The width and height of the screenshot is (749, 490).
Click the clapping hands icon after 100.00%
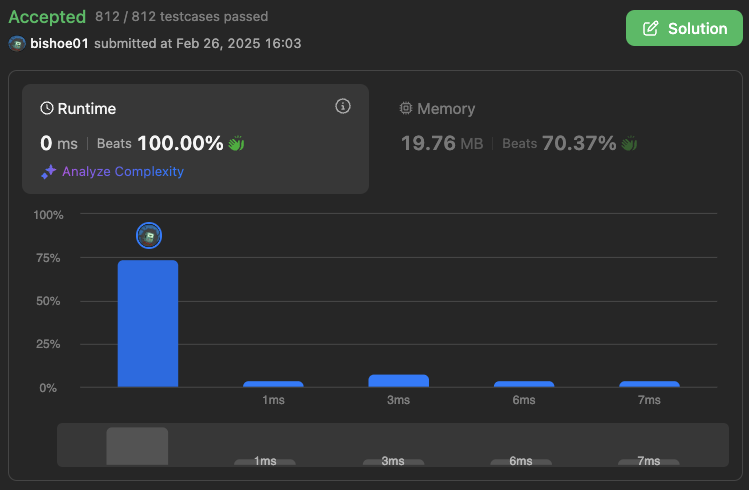pyautogui.click(x=236, y=143)
